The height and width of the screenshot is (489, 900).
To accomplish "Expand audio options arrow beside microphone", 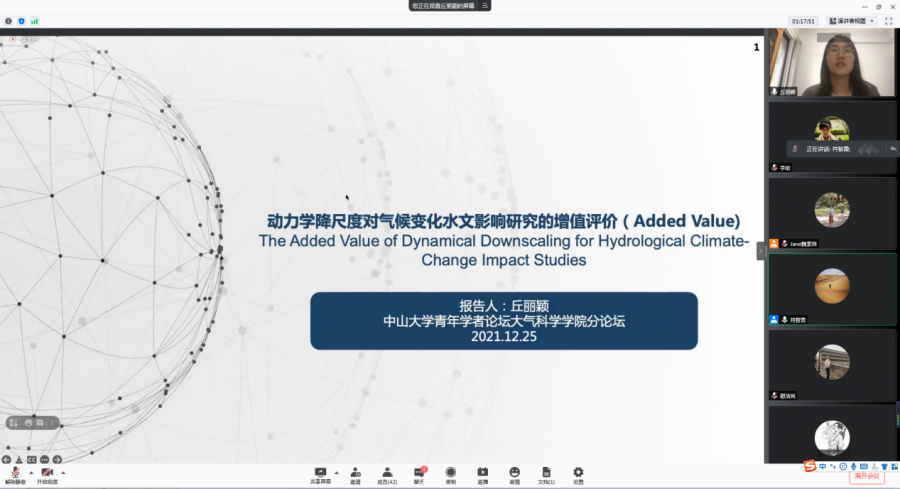I will click(x=30, y=471).
